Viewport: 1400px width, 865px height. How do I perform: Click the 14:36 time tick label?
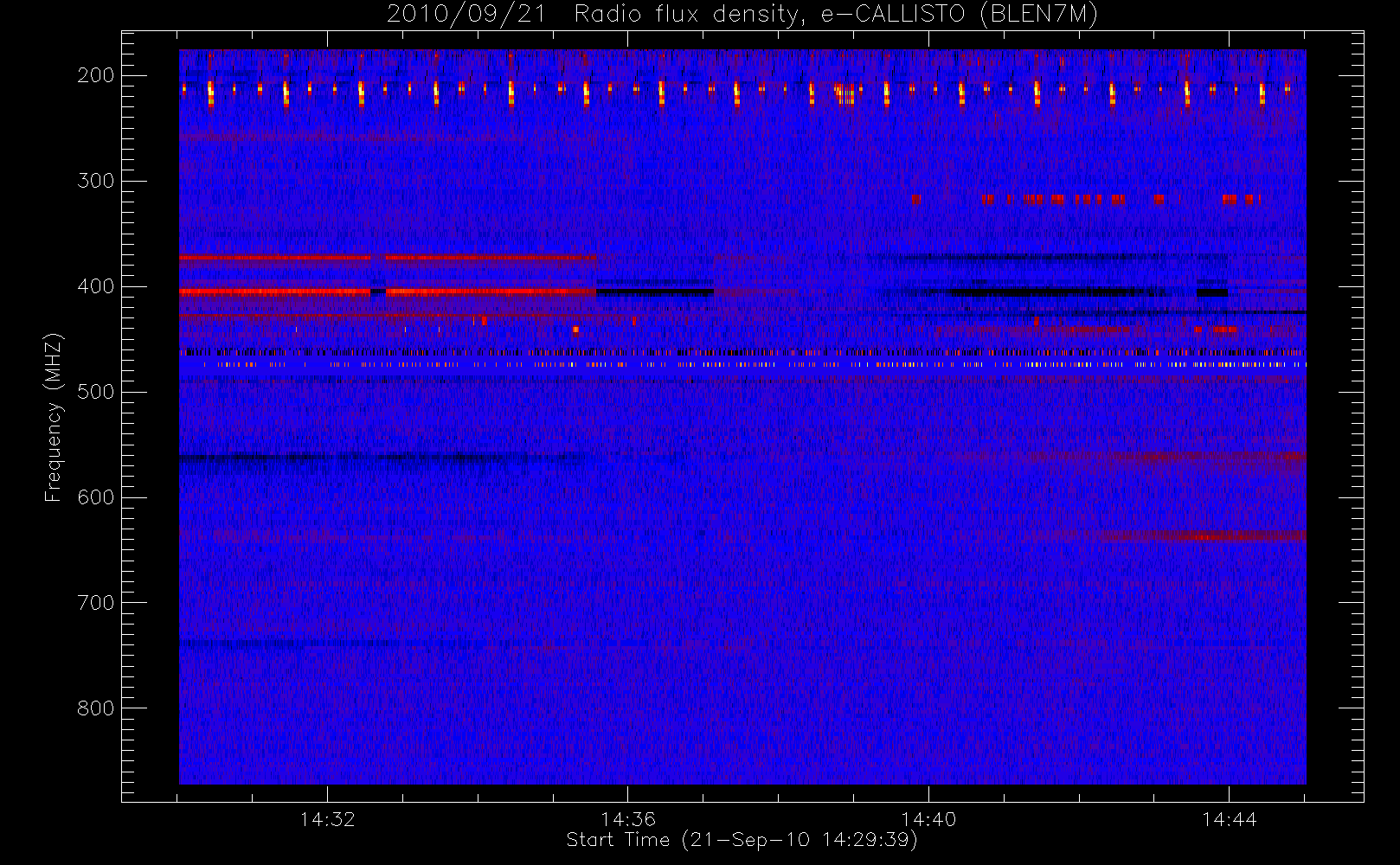pos(628,818)
